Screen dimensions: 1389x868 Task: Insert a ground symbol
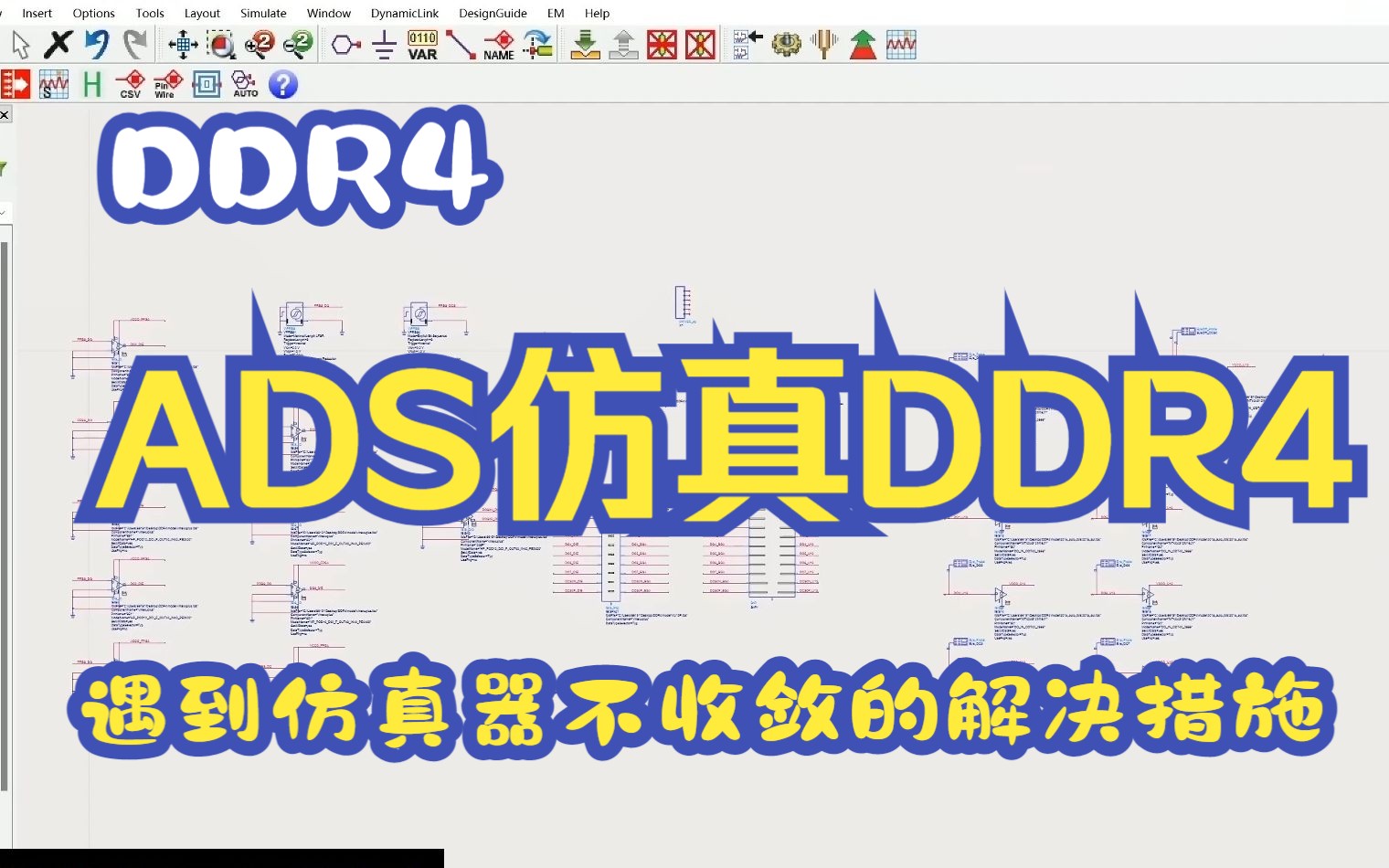tap(383, 43)
